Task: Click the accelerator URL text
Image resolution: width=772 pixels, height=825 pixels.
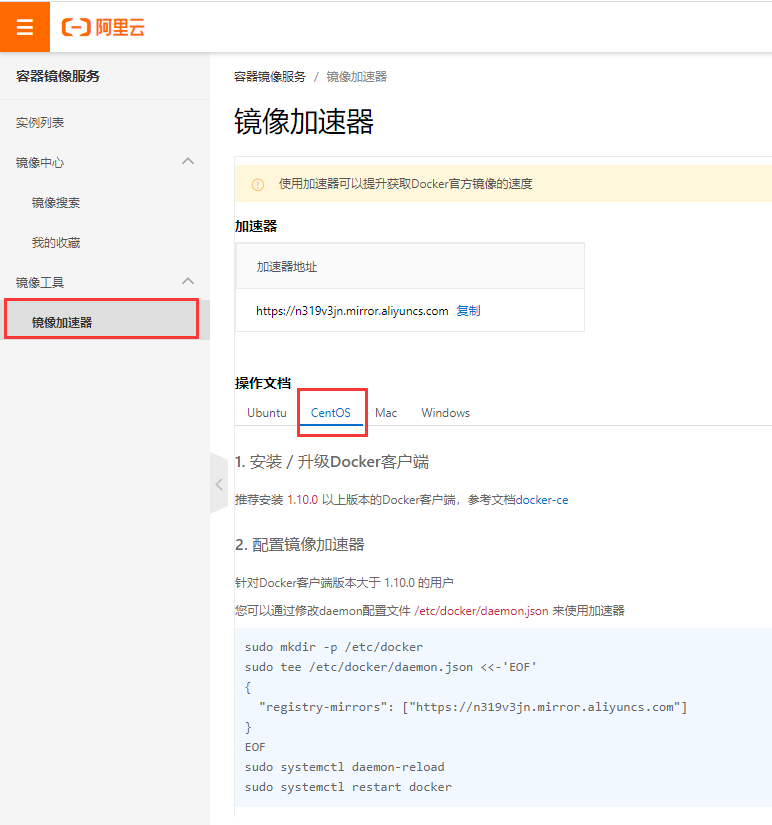Action: 352,311
